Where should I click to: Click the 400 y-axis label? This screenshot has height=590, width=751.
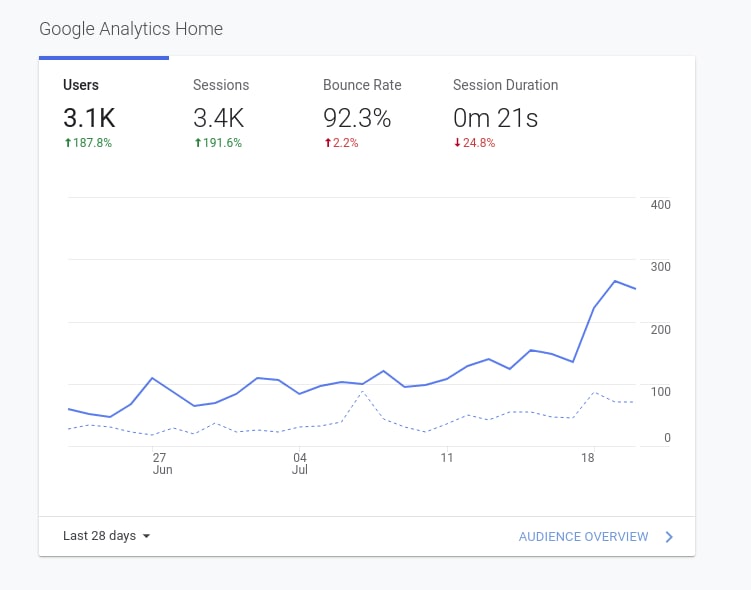point(660,205)
